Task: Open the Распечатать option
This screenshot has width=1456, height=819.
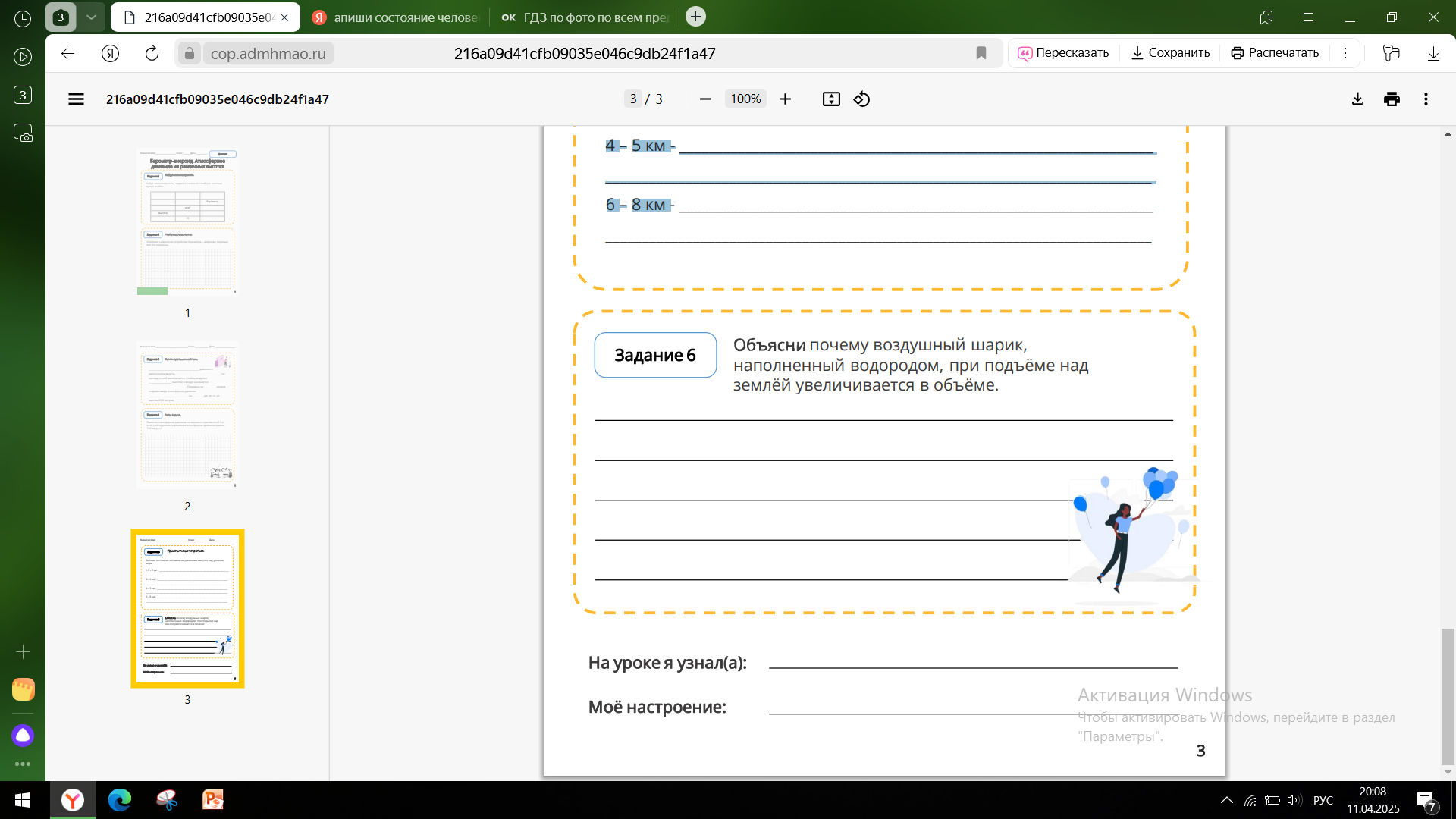Action: pos(1275,53)
